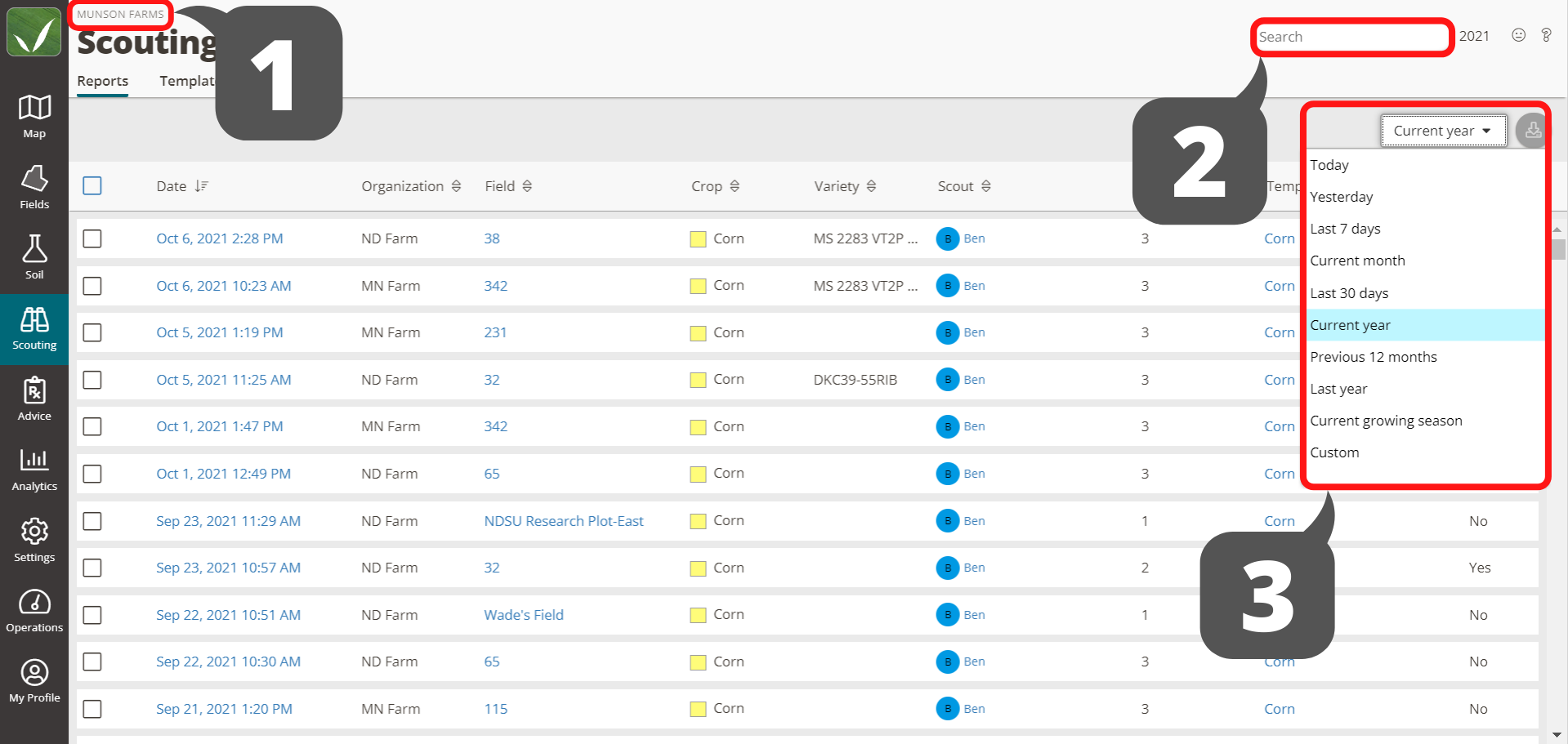Check the Sep 23, 2021 11:29 AM row
This screenshot has height=744, width=1568.
coord(92,521)
